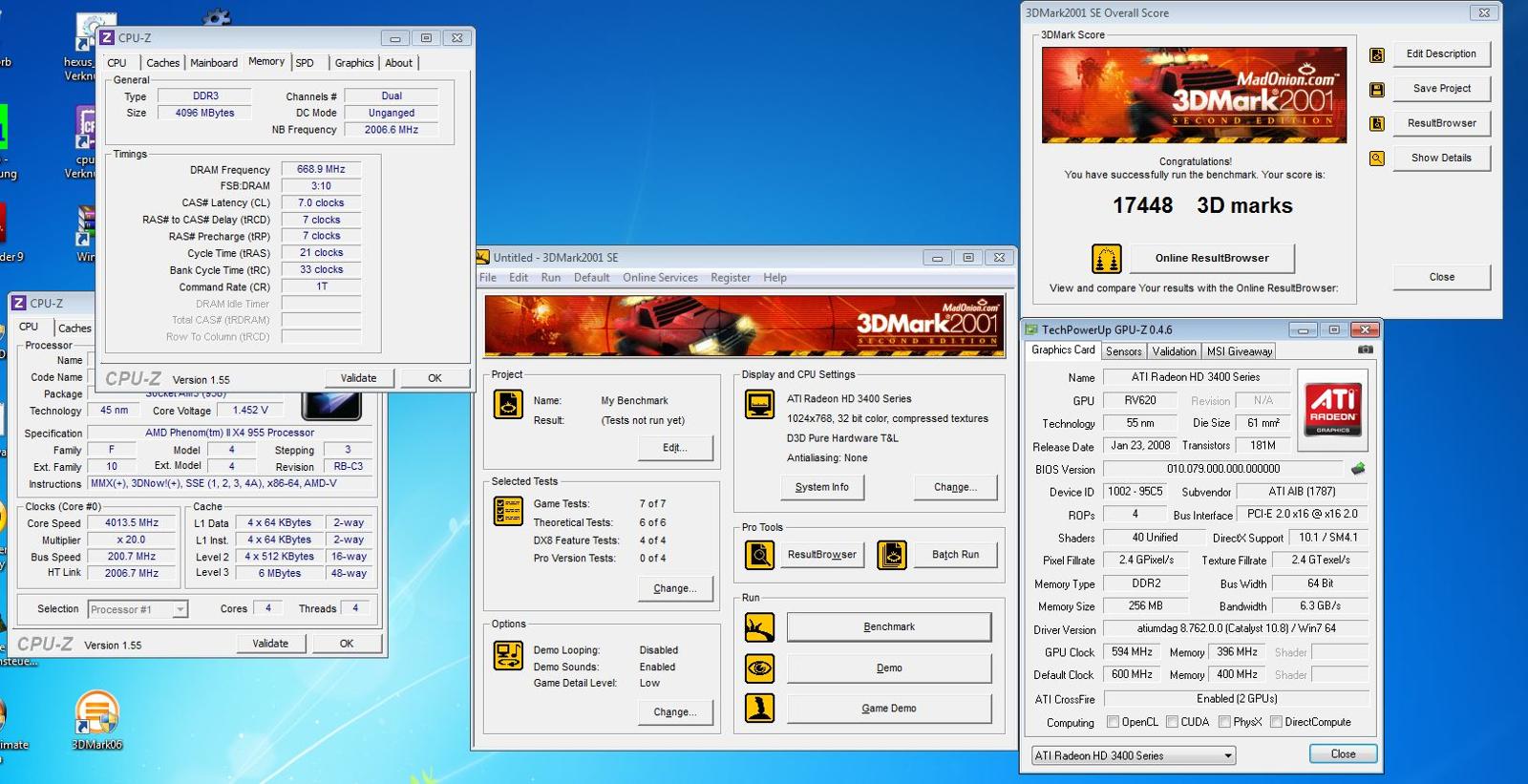Click the Online ResultBrowser button
The width and height of the screenshot is (1528, 784).
pos(1212,258)
